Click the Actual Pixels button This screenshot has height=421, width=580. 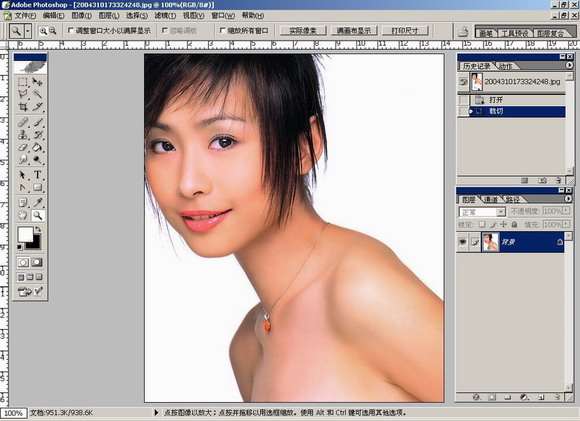point(303,31)
